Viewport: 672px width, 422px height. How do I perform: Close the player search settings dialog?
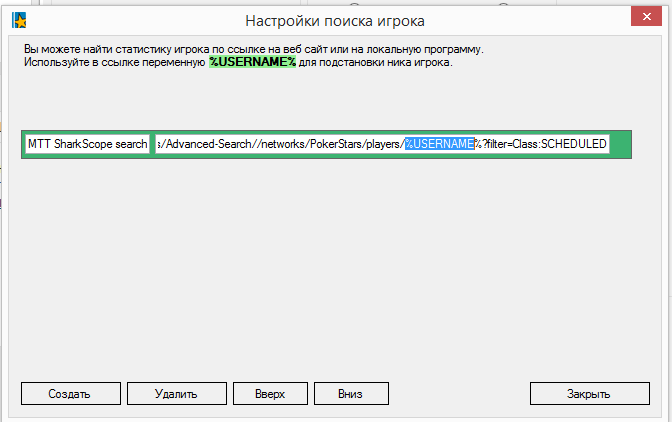(x=646, y=17)
